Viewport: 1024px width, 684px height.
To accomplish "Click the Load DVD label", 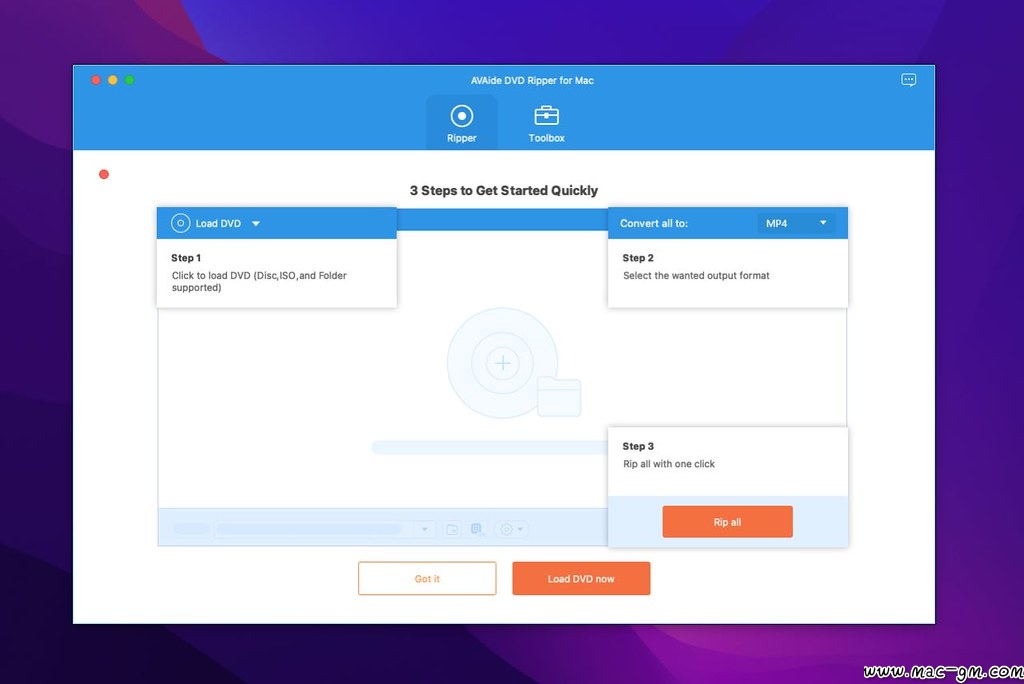I will point(218,223).
